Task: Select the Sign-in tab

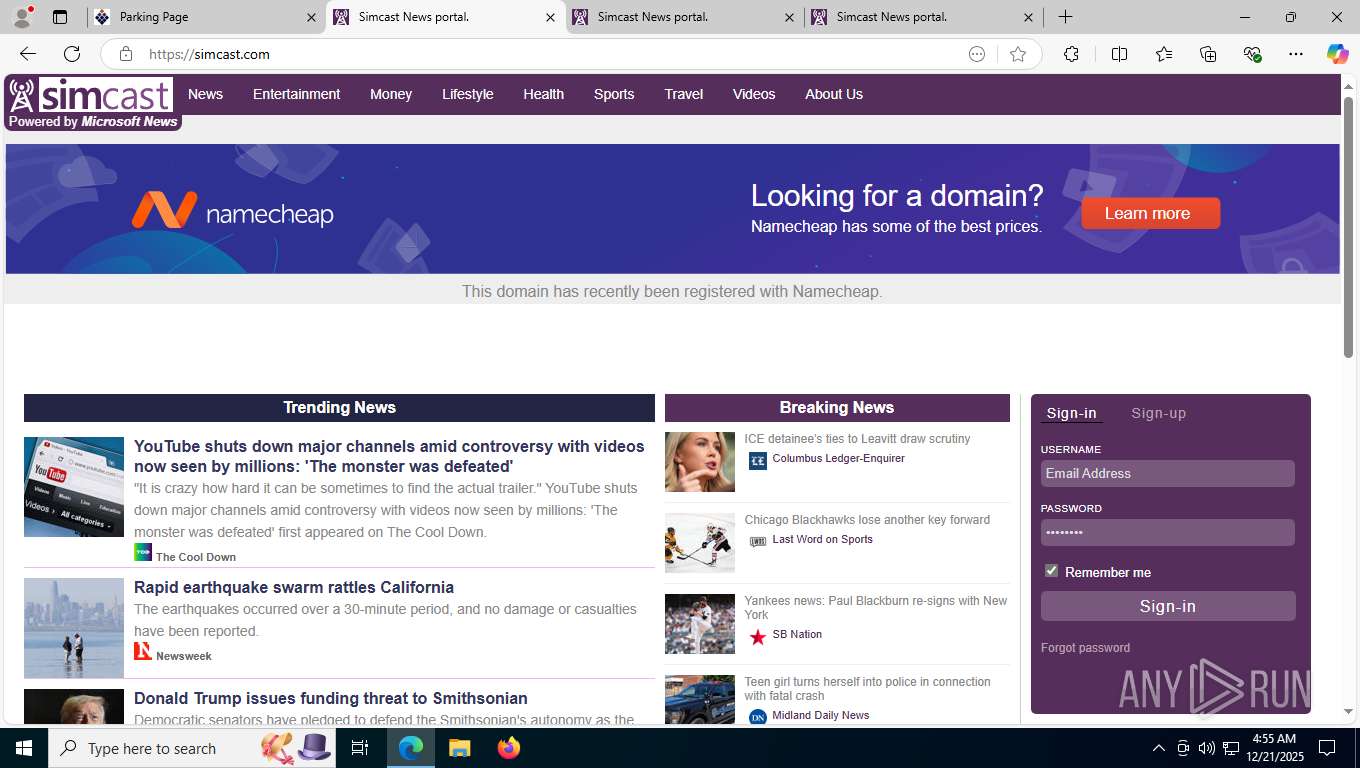Action: 1071,413
